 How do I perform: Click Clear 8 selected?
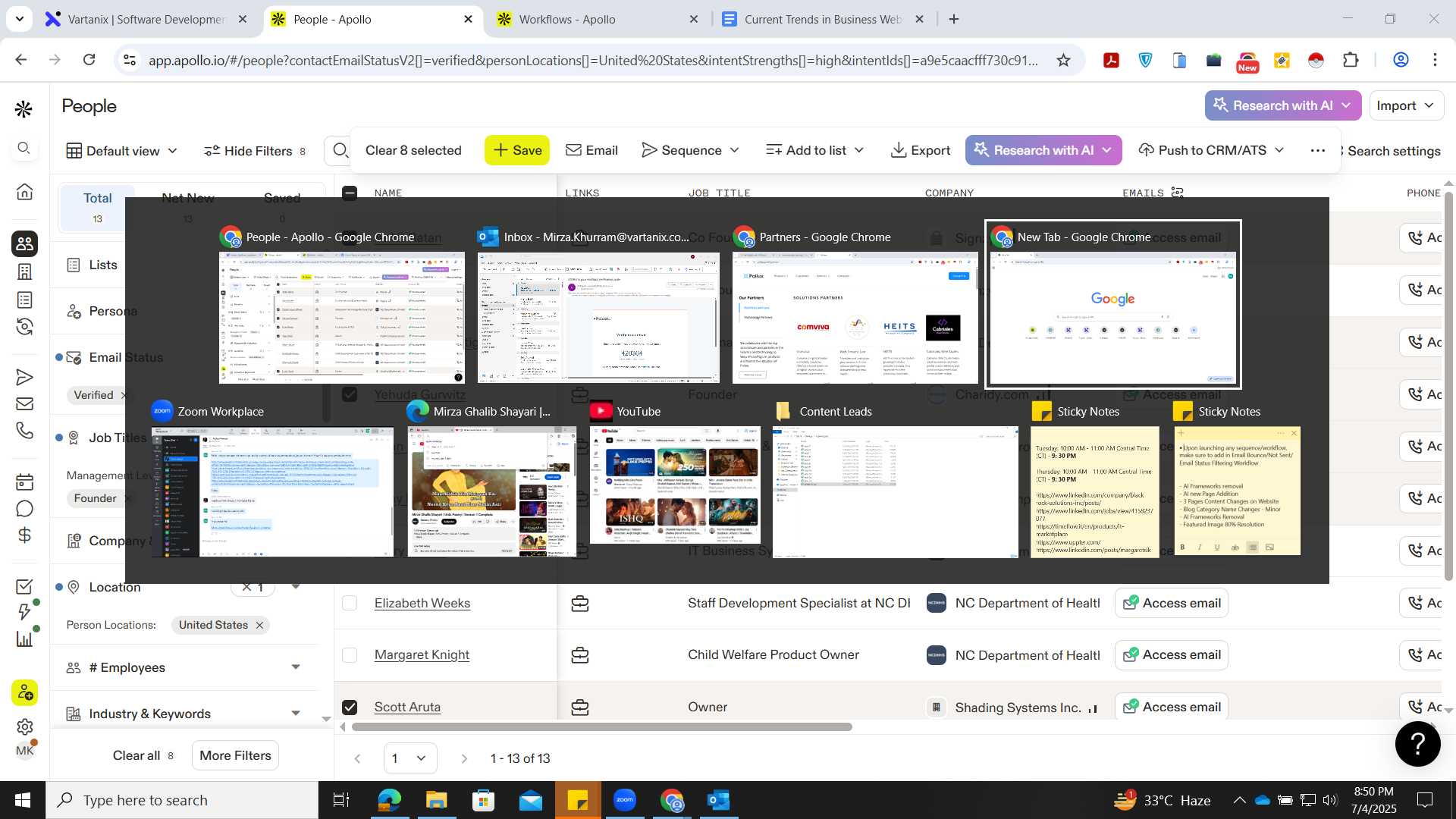(x=413, y=150)
